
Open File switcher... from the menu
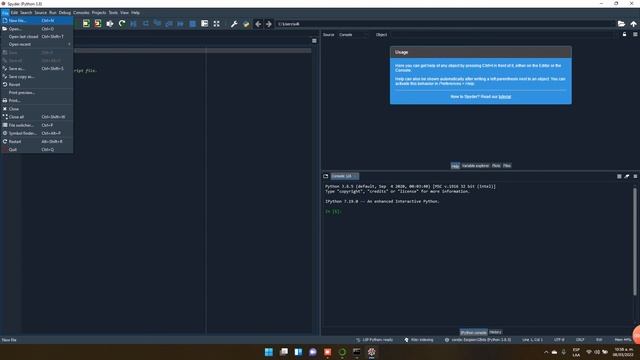click(37, 125)
